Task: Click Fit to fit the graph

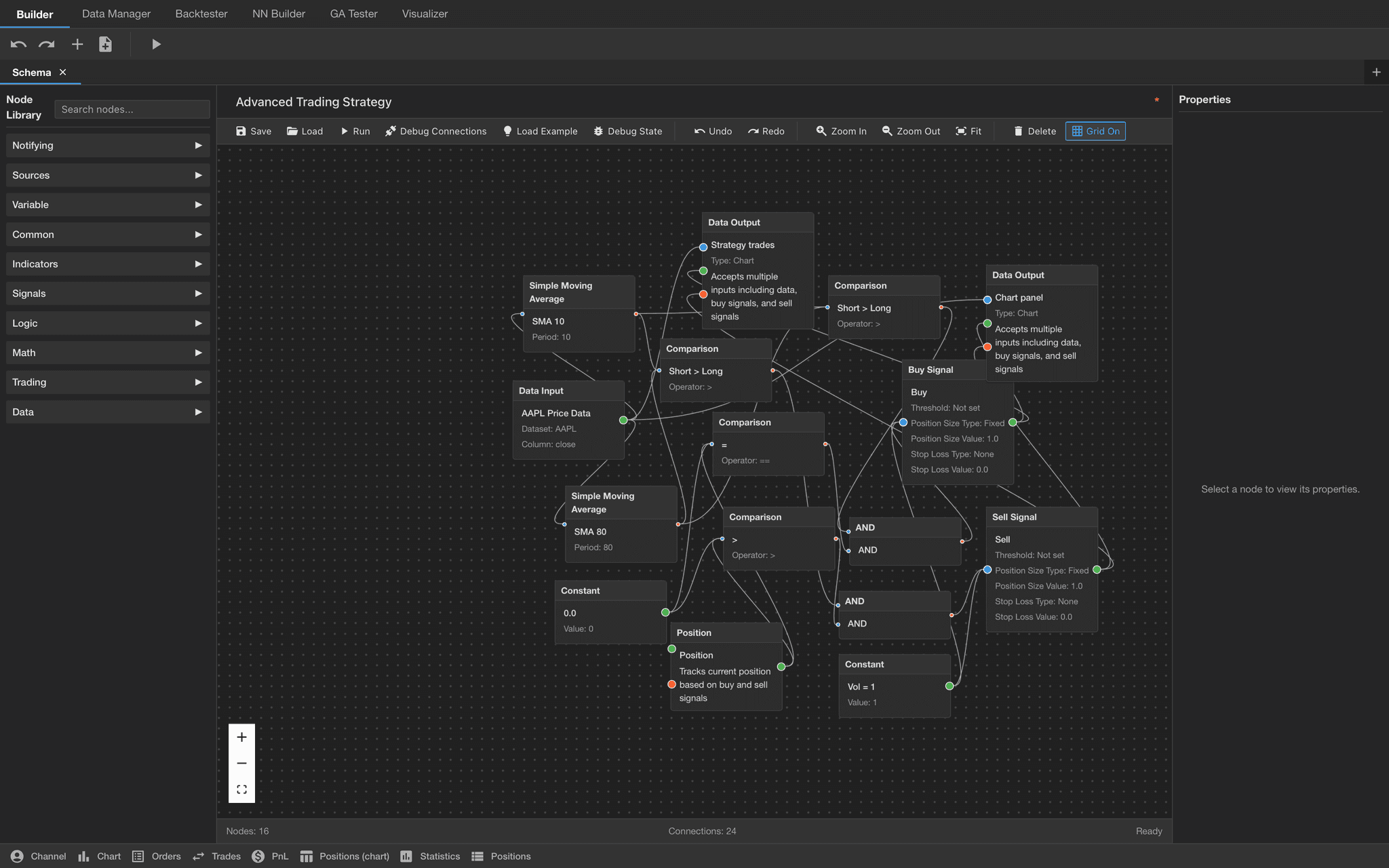Action: pos(969,131)
